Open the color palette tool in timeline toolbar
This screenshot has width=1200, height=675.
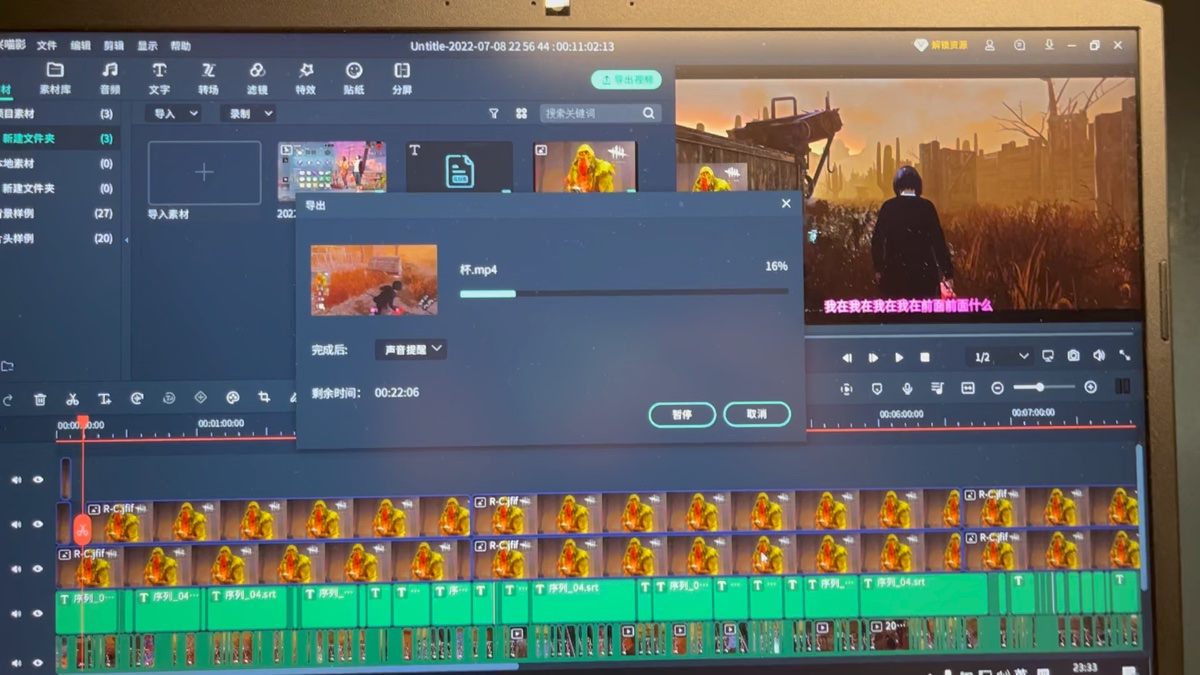[x=233, y=398]
